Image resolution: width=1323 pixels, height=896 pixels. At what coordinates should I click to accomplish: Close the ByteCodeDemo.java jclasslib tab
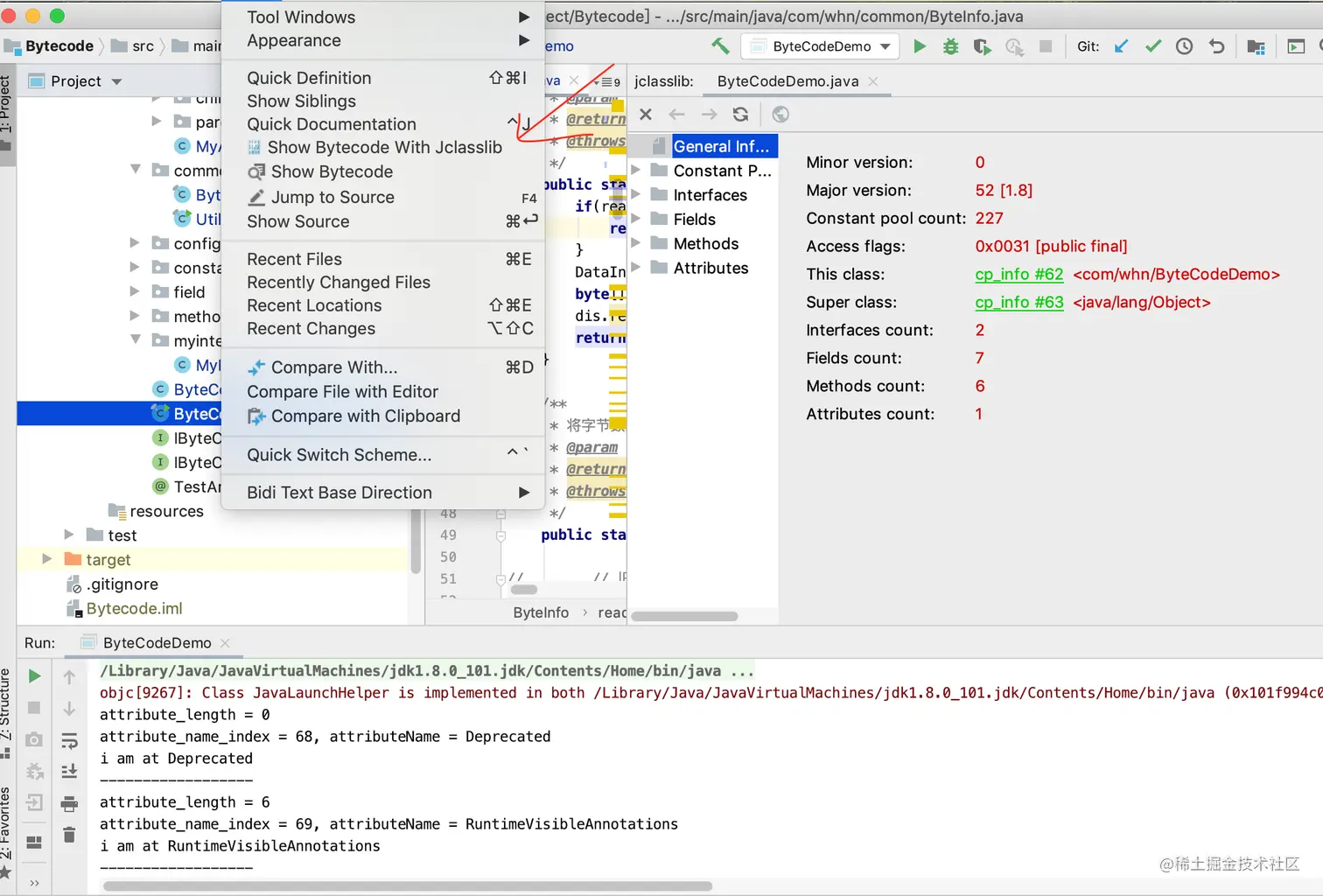(873, 81)
